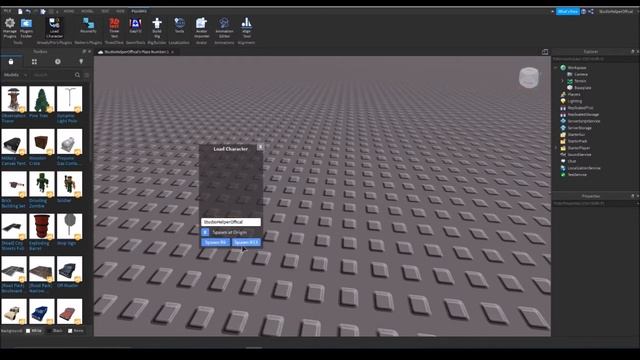Click the Toolbox search magnifier icon
Screen dimensions: 640x360
(x=77, y=75)
